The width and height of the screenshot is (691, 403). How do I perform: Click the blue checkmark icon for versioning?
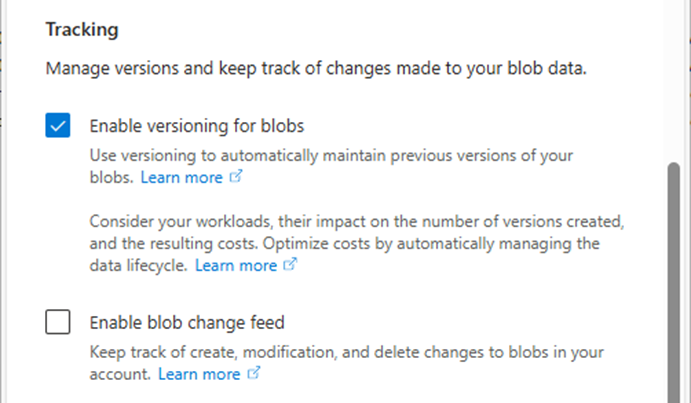[x=58, y=127]
